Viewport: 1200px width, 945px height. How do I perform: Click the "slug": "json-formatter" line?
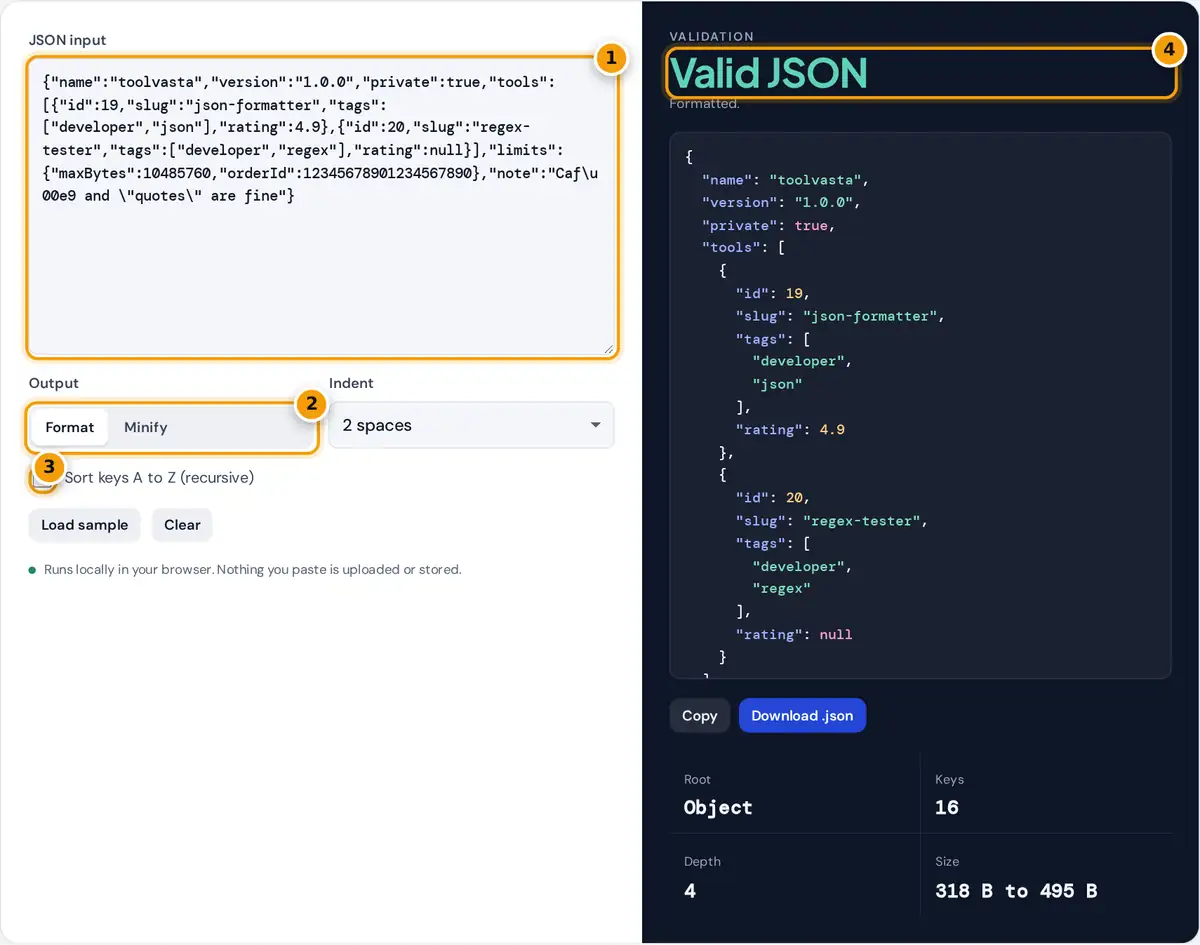(x=840, y=316)
